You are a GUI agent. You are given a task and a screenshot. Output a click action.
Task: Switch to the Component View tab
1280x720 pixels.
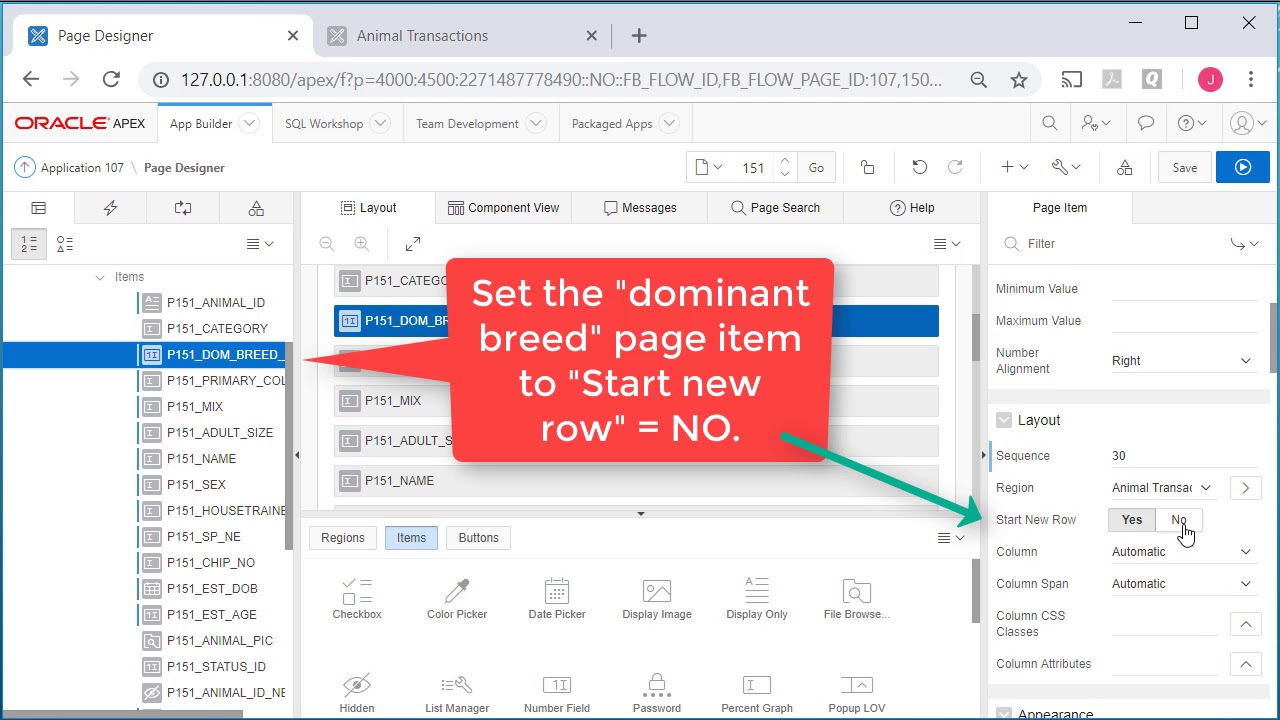coord(503,208)
